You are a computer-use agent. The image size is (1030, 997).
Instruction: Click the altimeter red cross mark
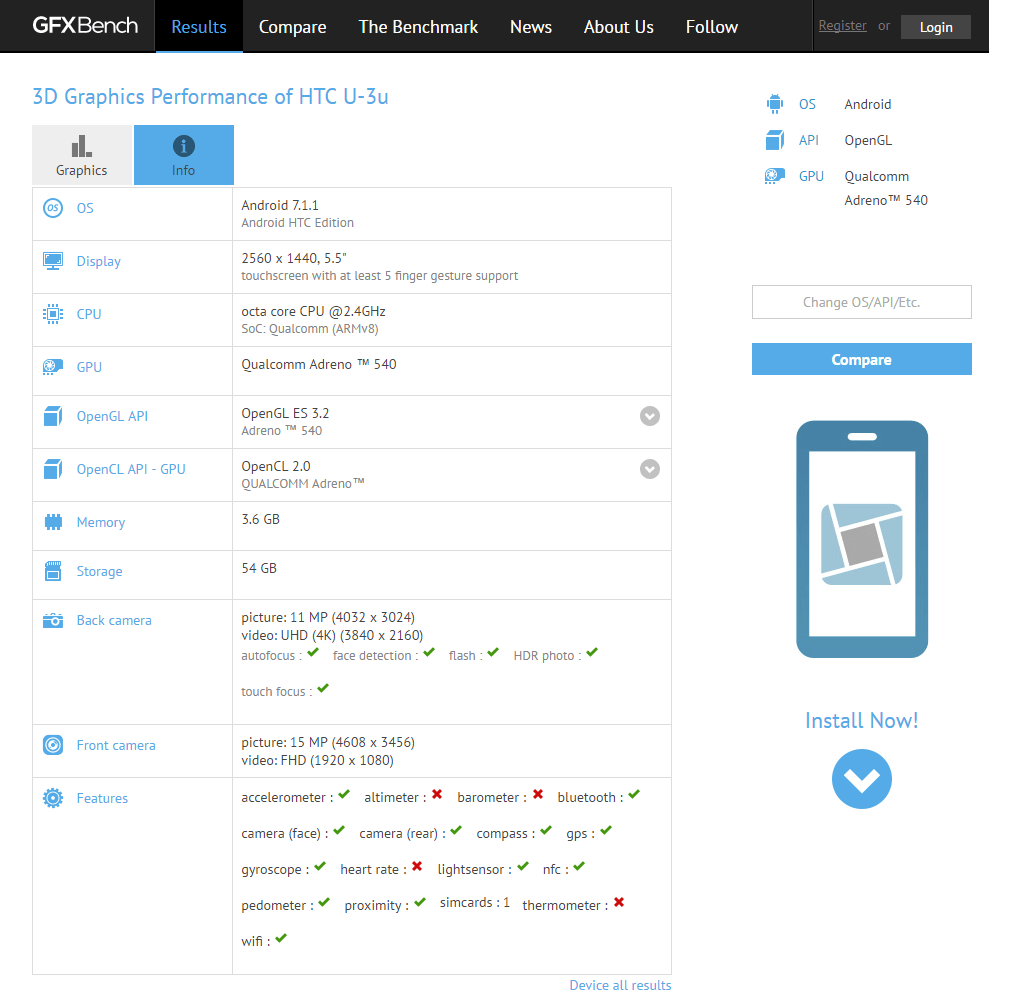click(x=437, y=794)
